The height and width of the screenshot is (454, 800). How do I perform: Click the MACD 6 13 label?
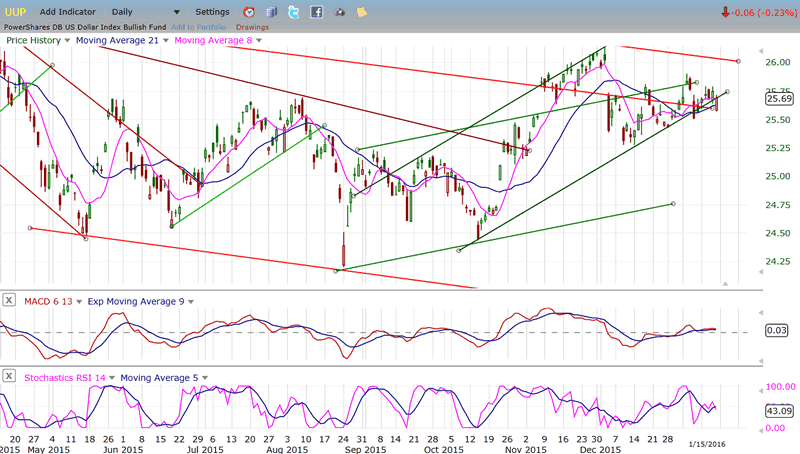coord(48,301)
